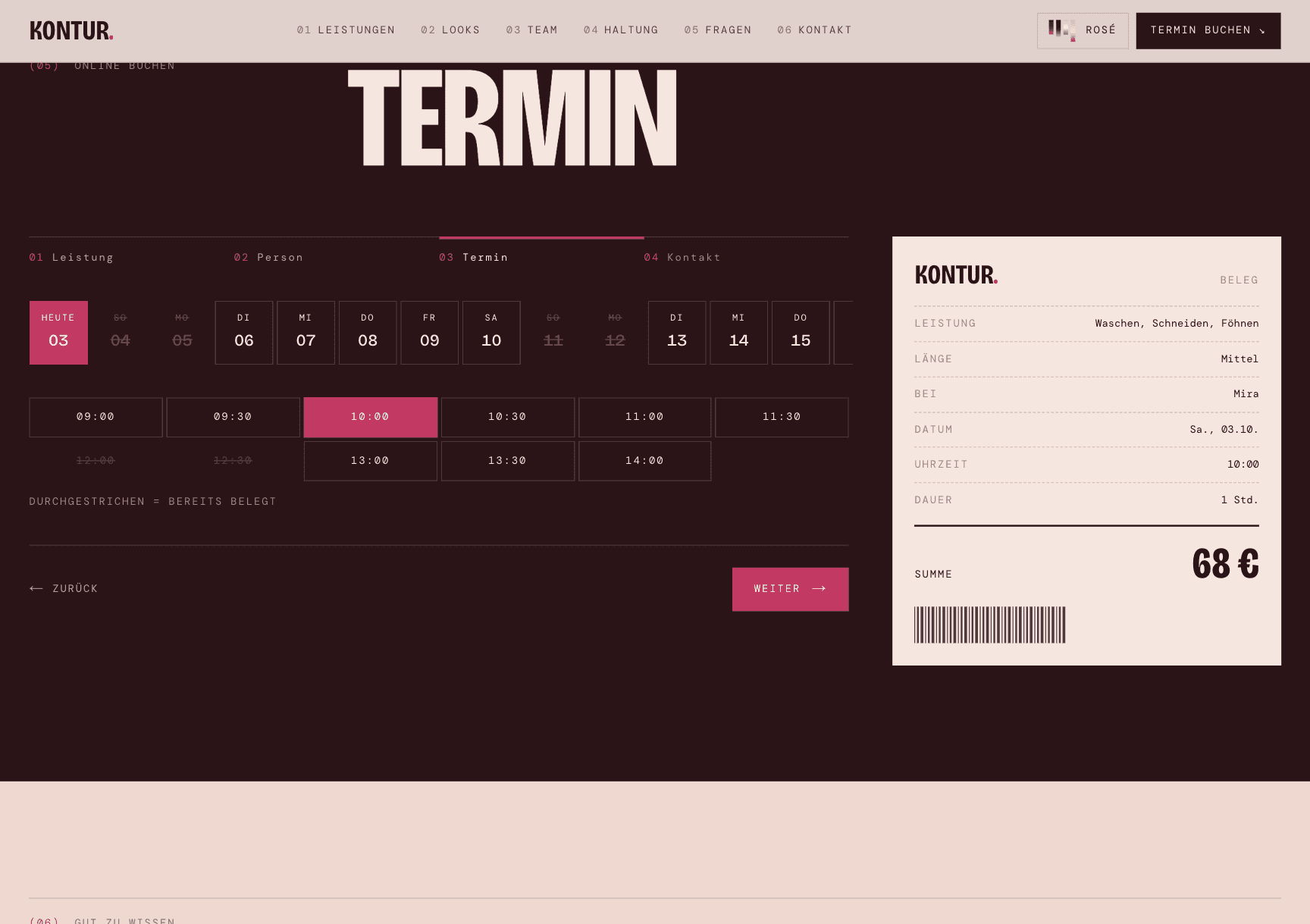
Task: Open the 03 Team nav item
Action: coord(532,30)
